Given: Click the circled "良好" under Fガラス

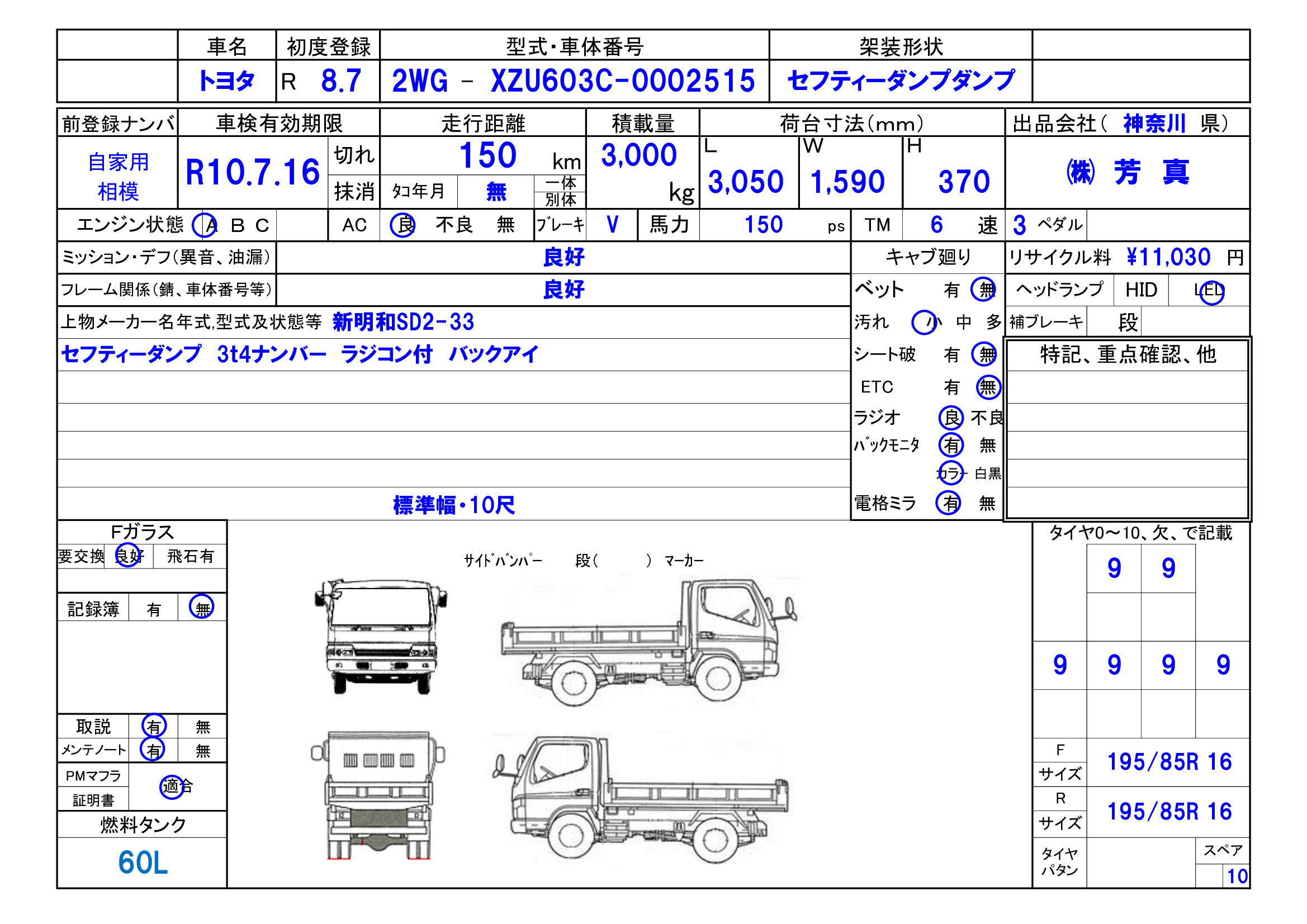Looking at the screenshot, I should click(128, 556).
